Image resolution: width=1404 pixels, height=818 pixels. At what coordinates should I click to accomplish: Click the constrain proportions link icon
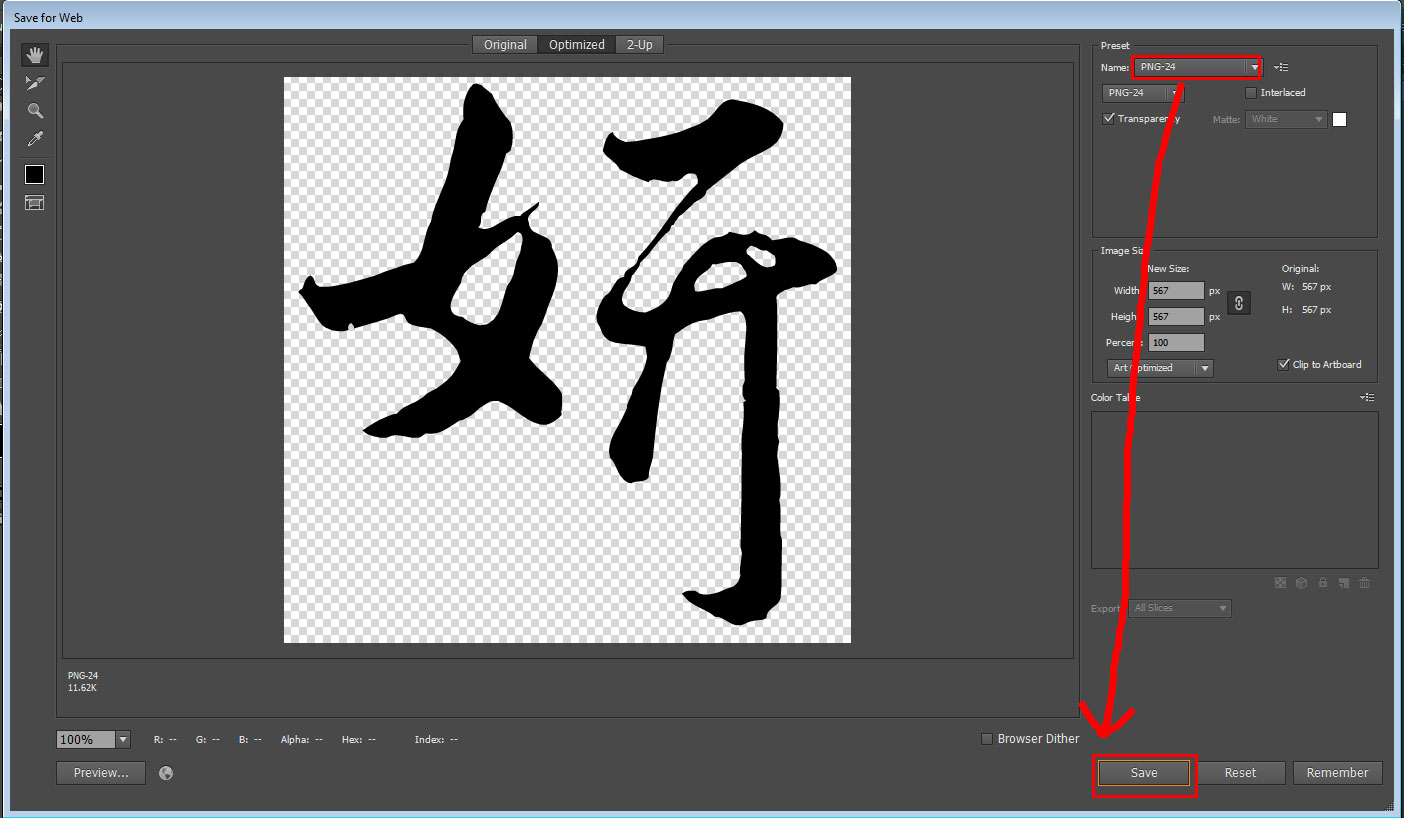pos(1238,303)
